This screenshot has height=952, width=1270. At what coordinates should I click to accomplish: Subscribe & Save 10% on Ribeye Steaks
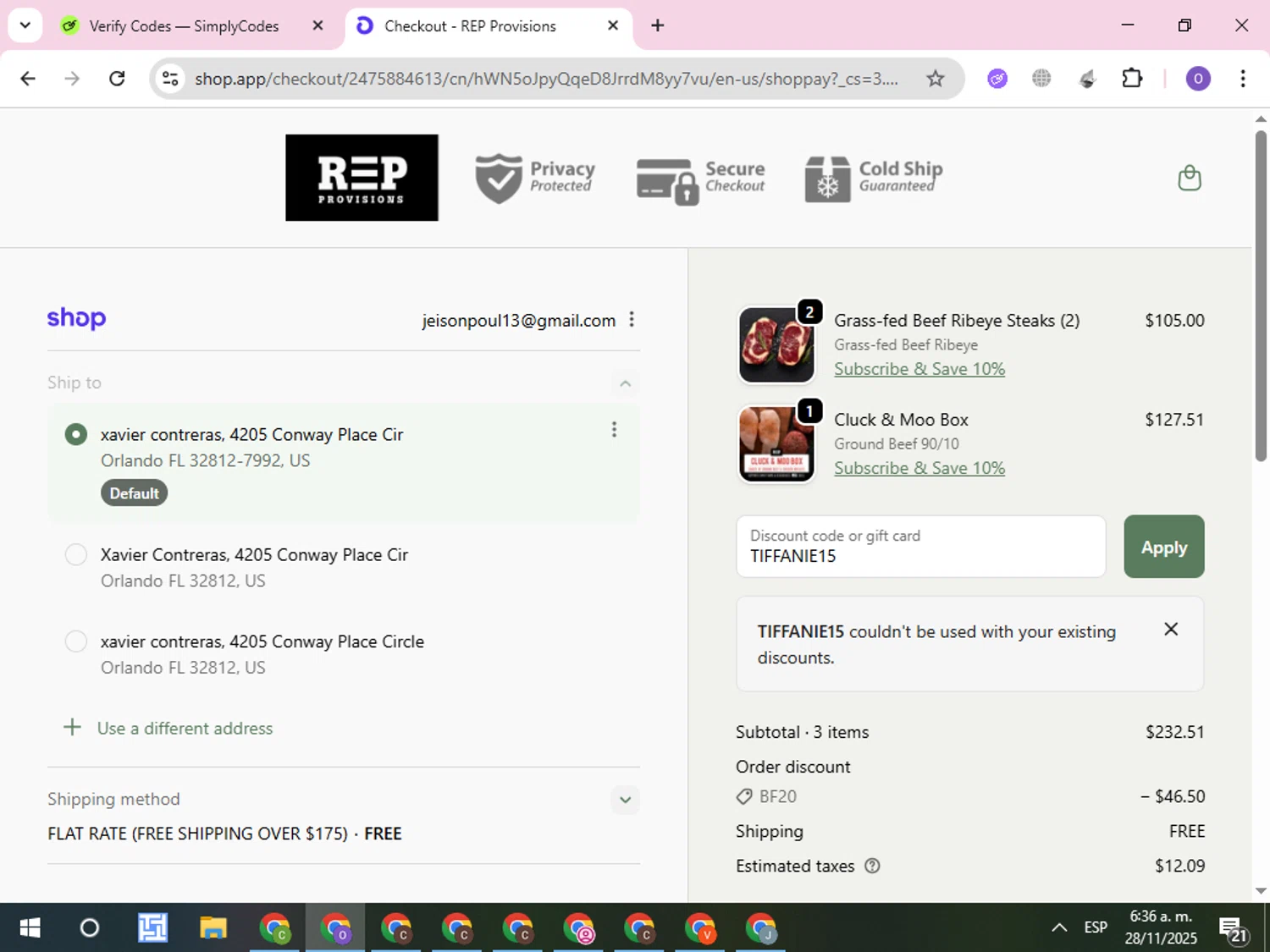coord(919,369)
